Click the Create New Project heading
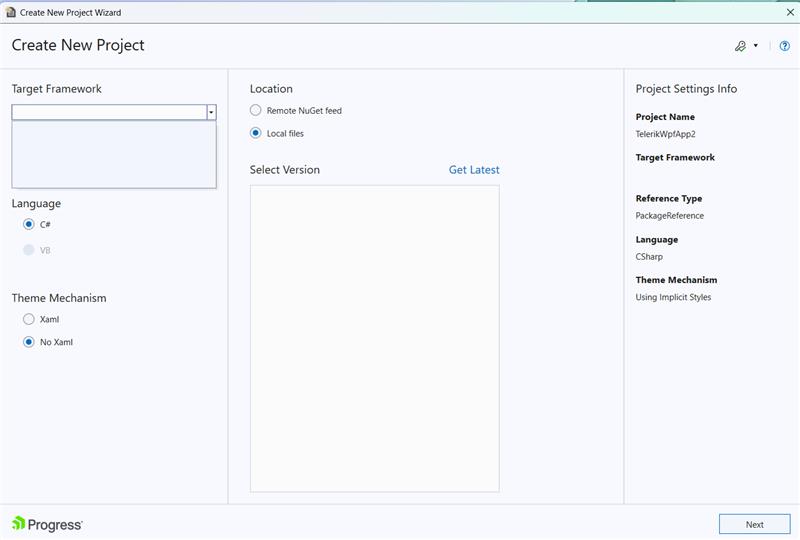Screen dimensions: 800x540 pyautogui.click(x=78, y=45)
